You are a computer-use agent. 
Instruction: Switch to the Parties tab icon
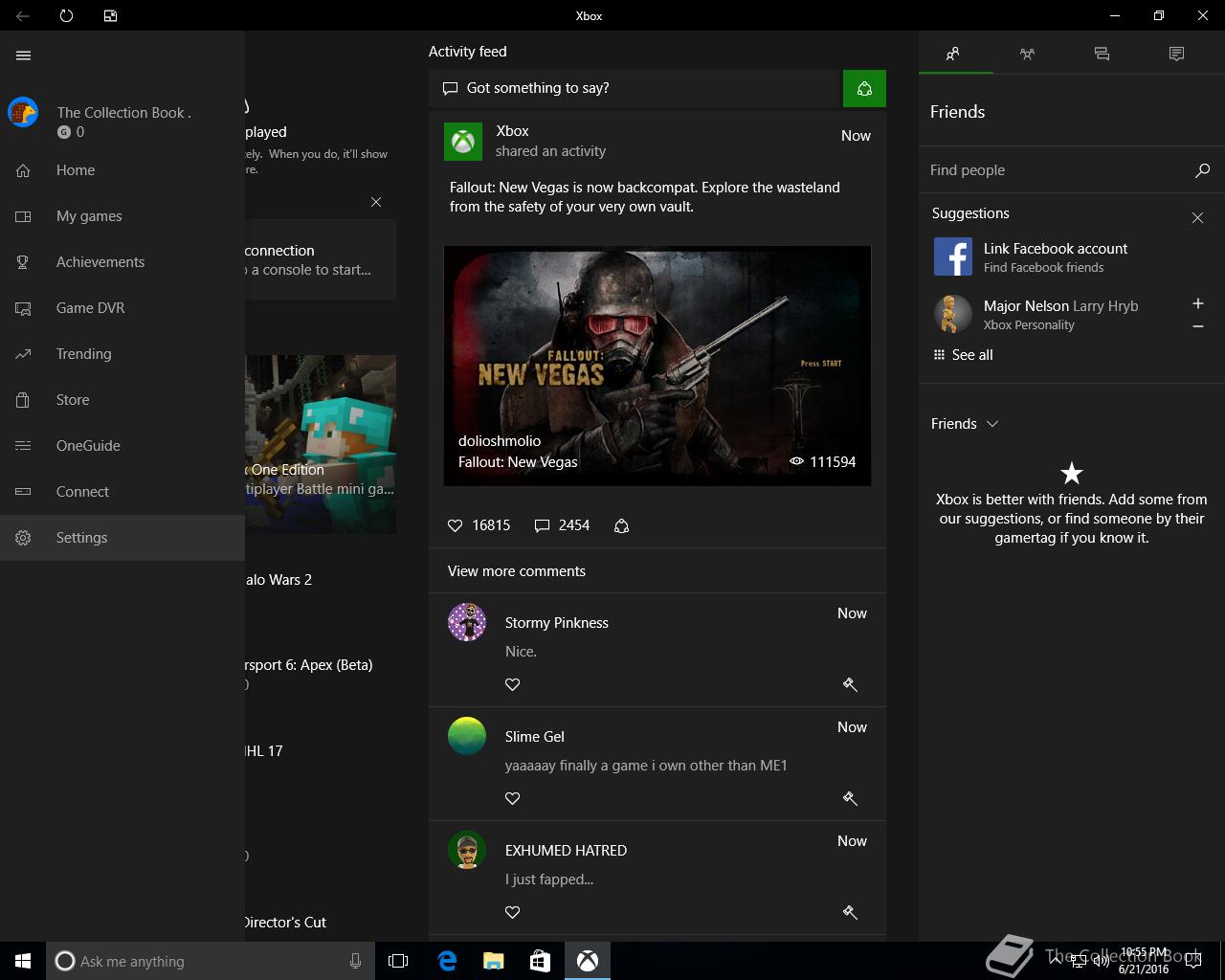[x=1027, y=54]
